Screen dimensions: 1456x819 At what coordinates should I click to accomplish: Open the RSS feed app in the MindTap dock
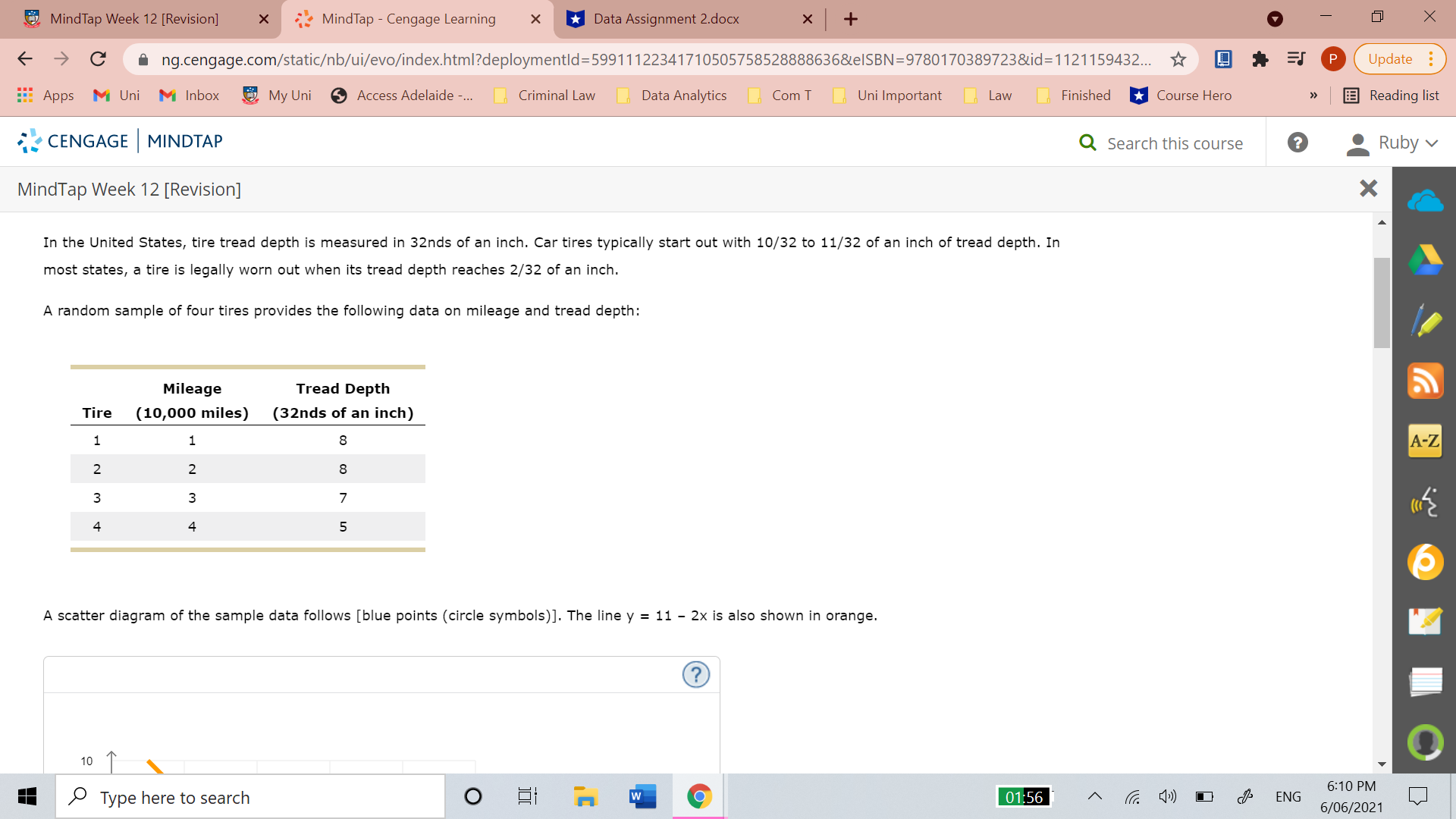point(1426,381)
